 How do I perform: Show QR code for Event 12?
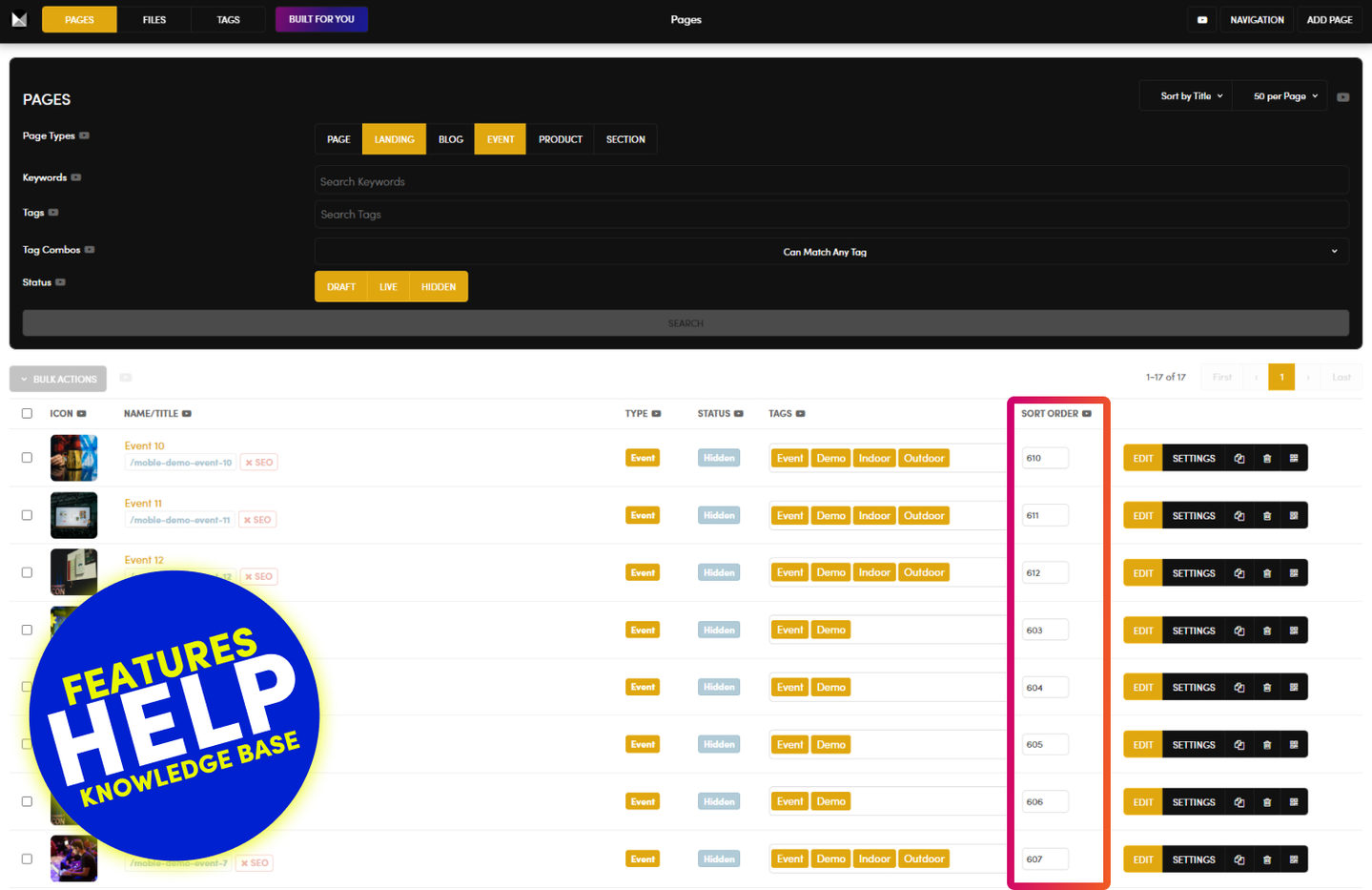coord(1294,573)
